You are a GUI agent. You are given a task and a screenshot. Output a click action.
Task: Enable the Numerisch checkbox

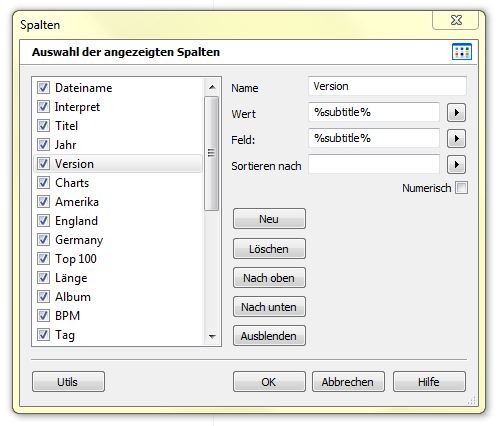tap(461, 188)
